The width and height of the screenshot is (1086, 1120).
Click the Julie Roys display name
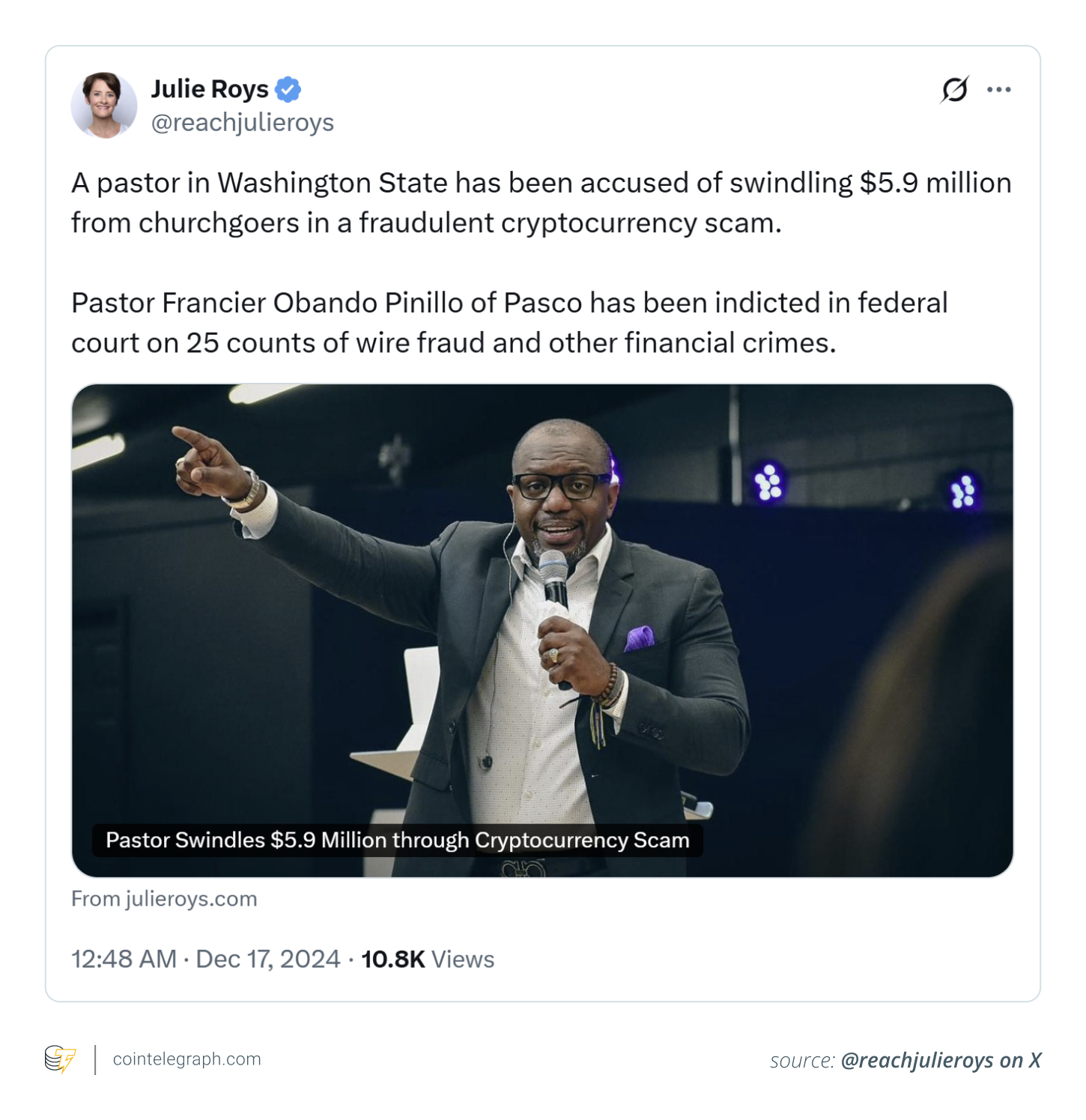click(x=210, y=89)
